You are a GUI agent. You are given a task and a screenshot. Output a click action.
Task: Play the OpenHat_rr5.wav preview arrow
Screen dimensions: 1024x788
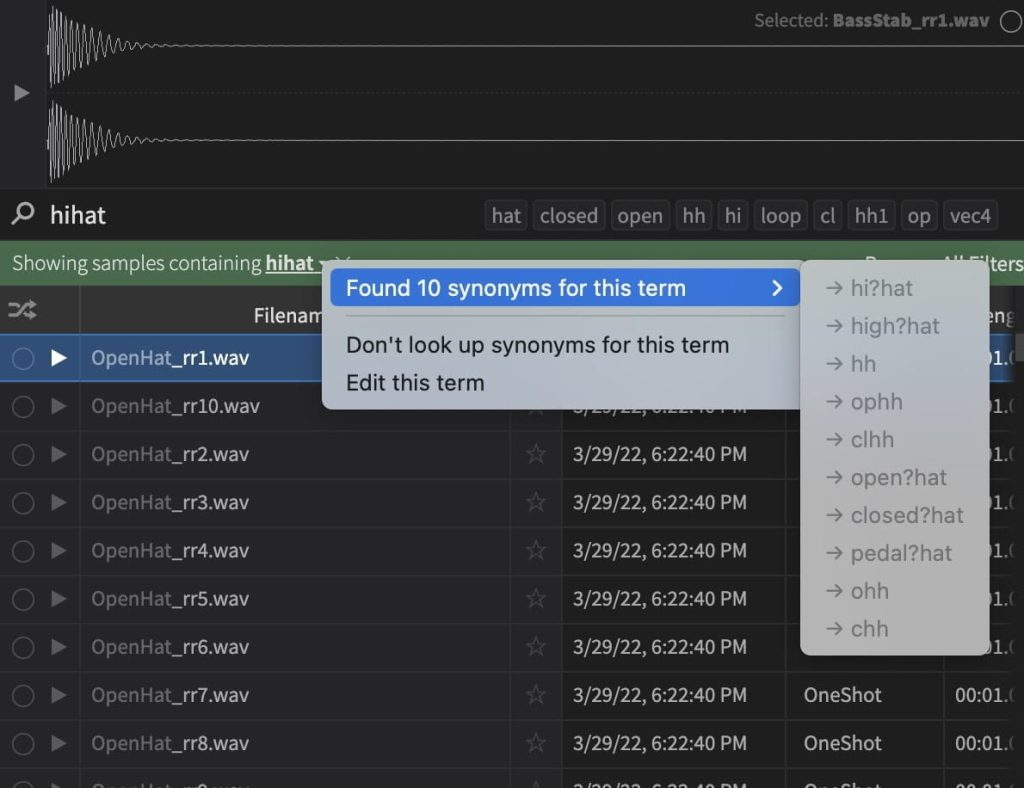coord(59,599)
